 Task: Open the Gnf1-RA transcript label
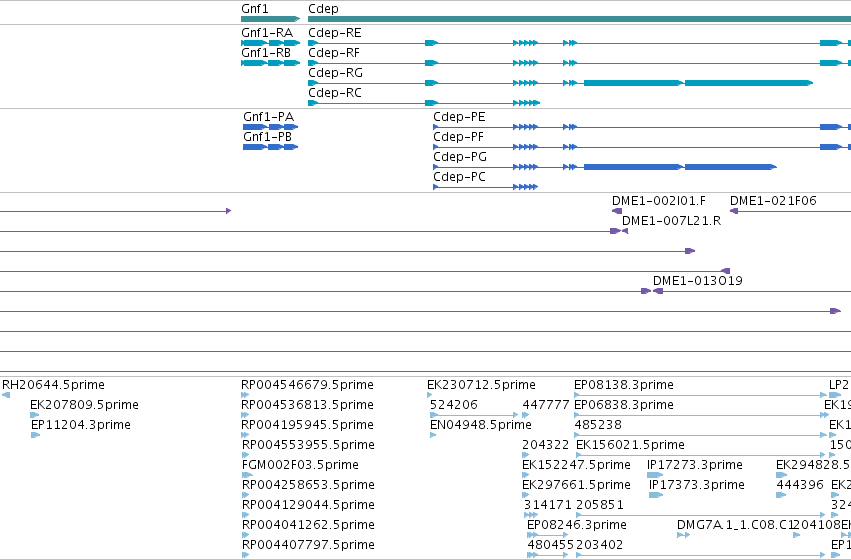267,33
